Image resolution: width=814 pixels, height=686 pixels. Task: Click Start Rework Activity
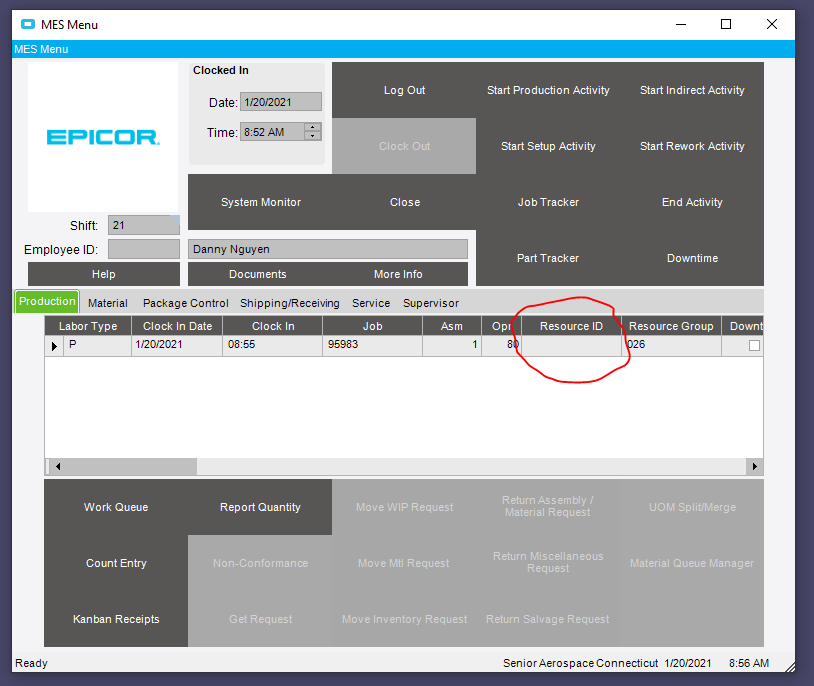[x=692, y=146]
